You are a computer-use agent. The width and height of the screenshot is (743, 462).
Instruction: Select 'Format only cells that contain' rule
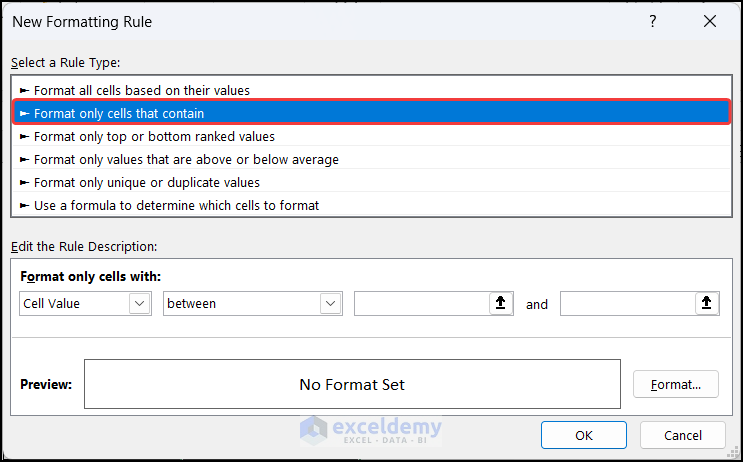click(119, 113)
